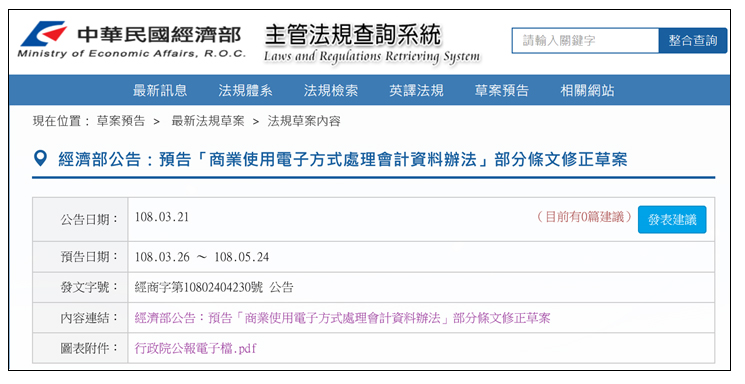Select document number 經商字第10802404230號

point(199,288)
